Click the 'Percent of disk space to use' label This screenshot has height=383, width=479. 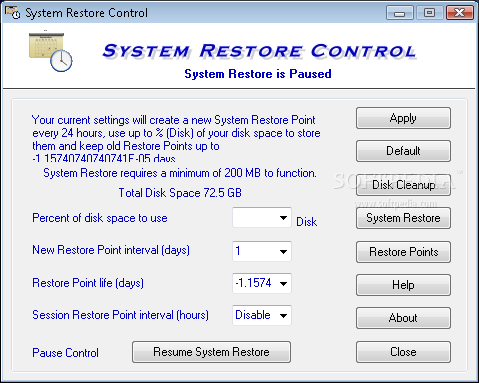(x=100, y=218)
